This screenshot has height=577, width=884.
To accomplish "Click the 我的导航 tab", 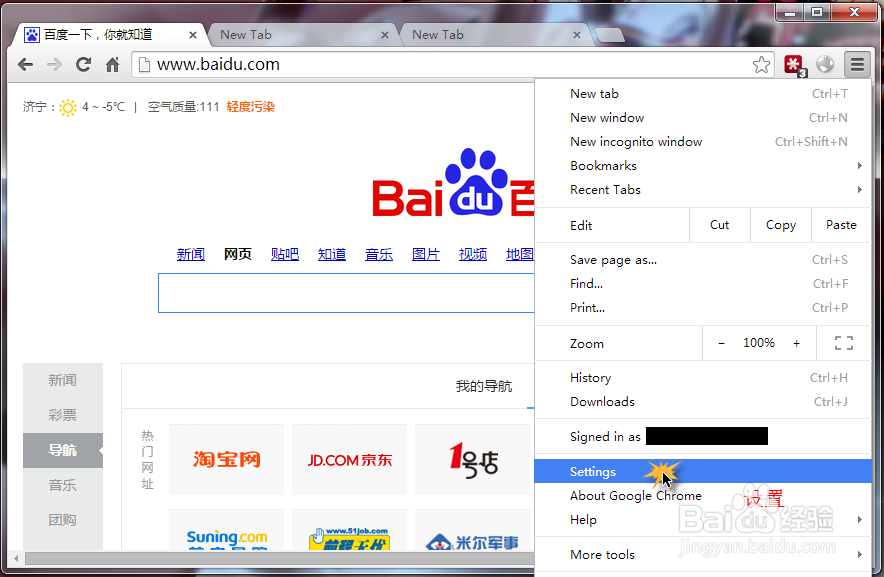I will coord(484,386).
